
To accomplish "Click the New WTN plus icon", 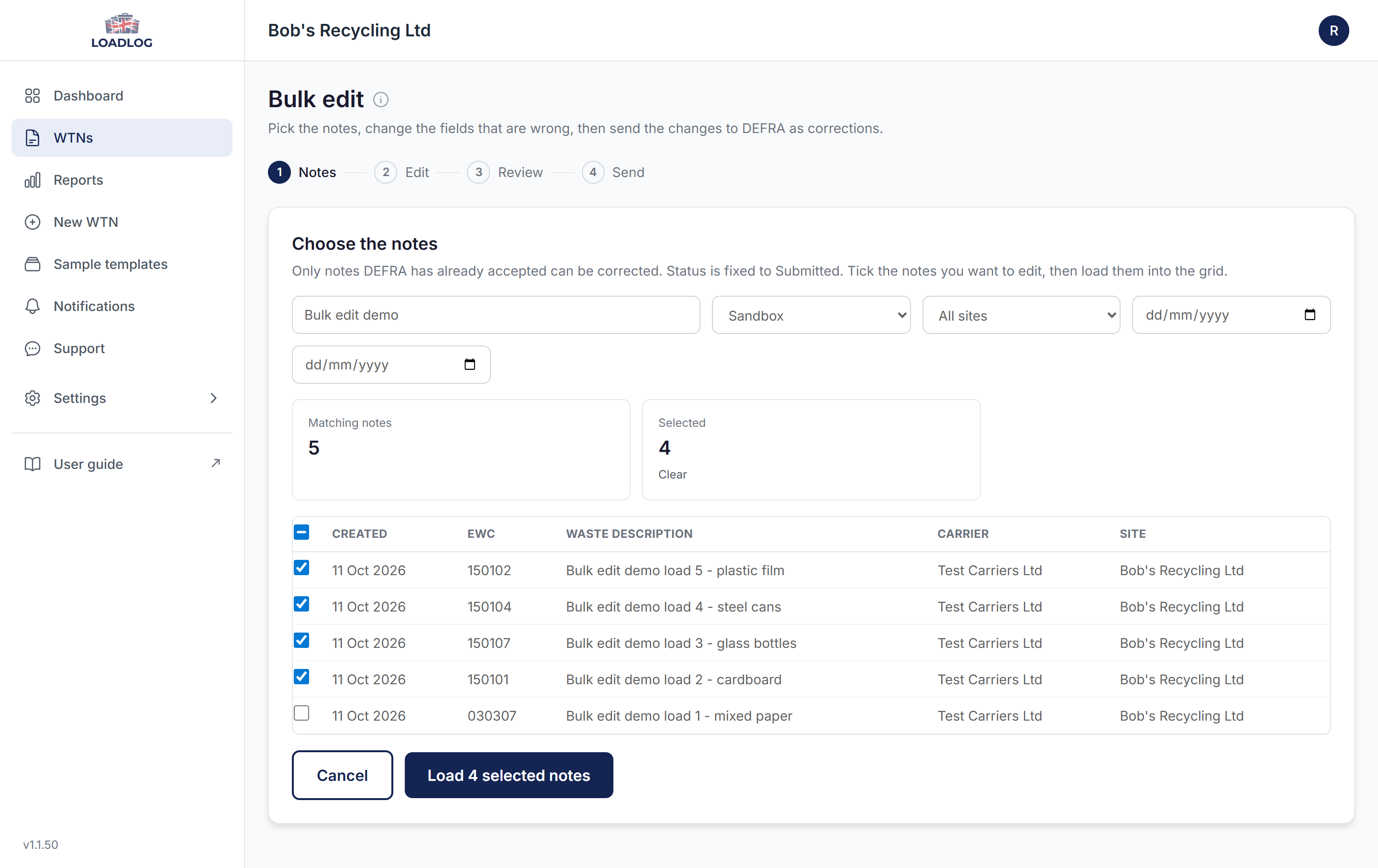I will click(x=33, y=222).
